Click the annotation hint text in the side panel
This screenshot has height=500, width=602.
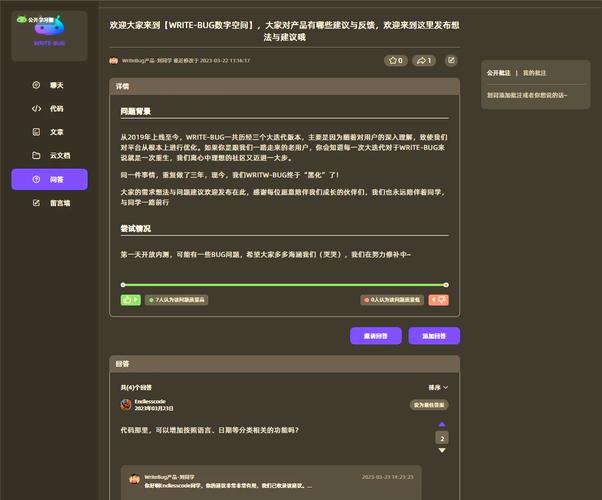click(527, 95)
